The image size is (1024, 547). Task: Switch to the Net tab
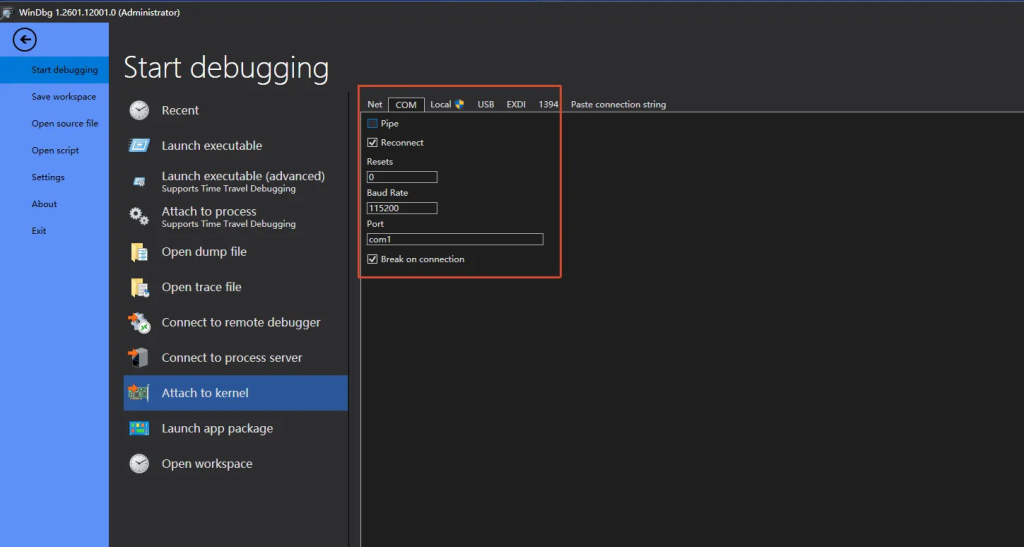pos(375,104)
